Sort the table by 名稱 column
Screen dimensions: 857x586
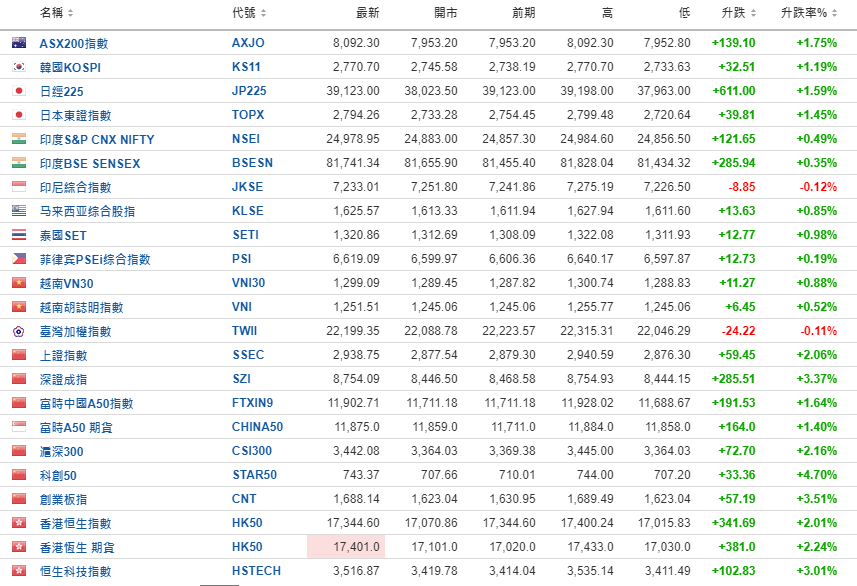pyautogui.click(x=56, y=13)
